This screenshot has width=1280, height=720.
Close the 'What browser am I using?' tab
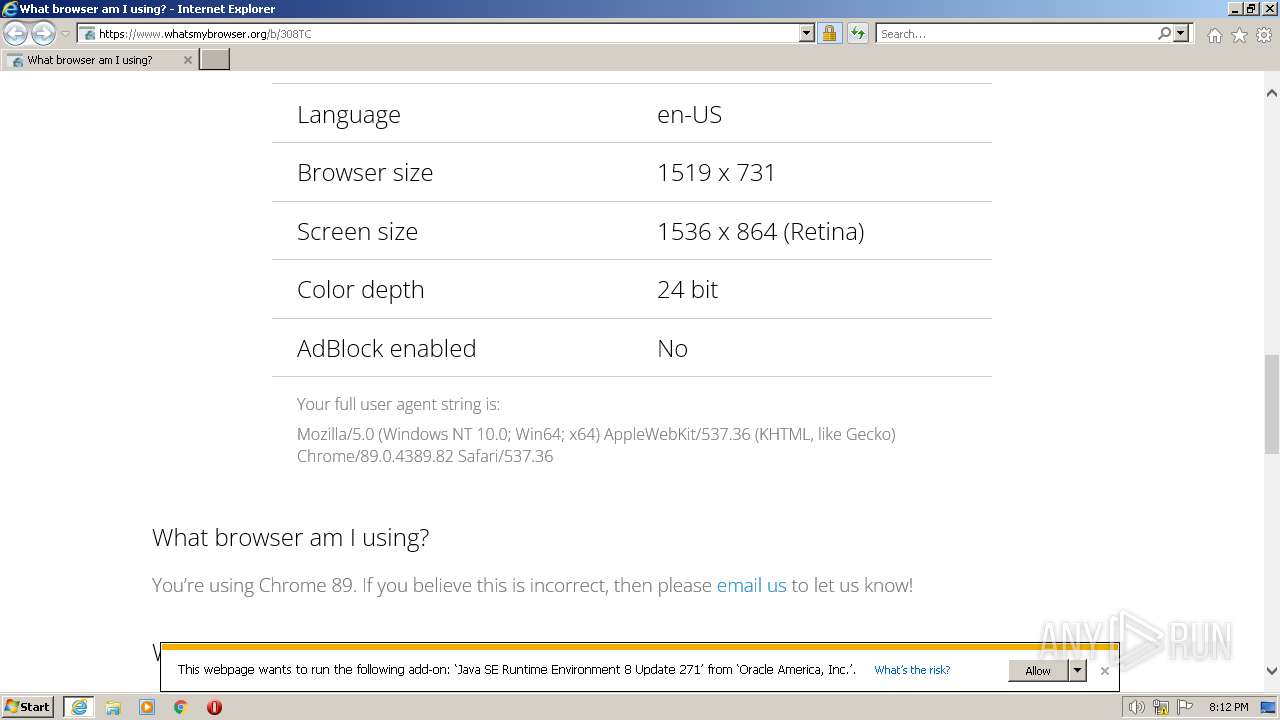[187, 60]
